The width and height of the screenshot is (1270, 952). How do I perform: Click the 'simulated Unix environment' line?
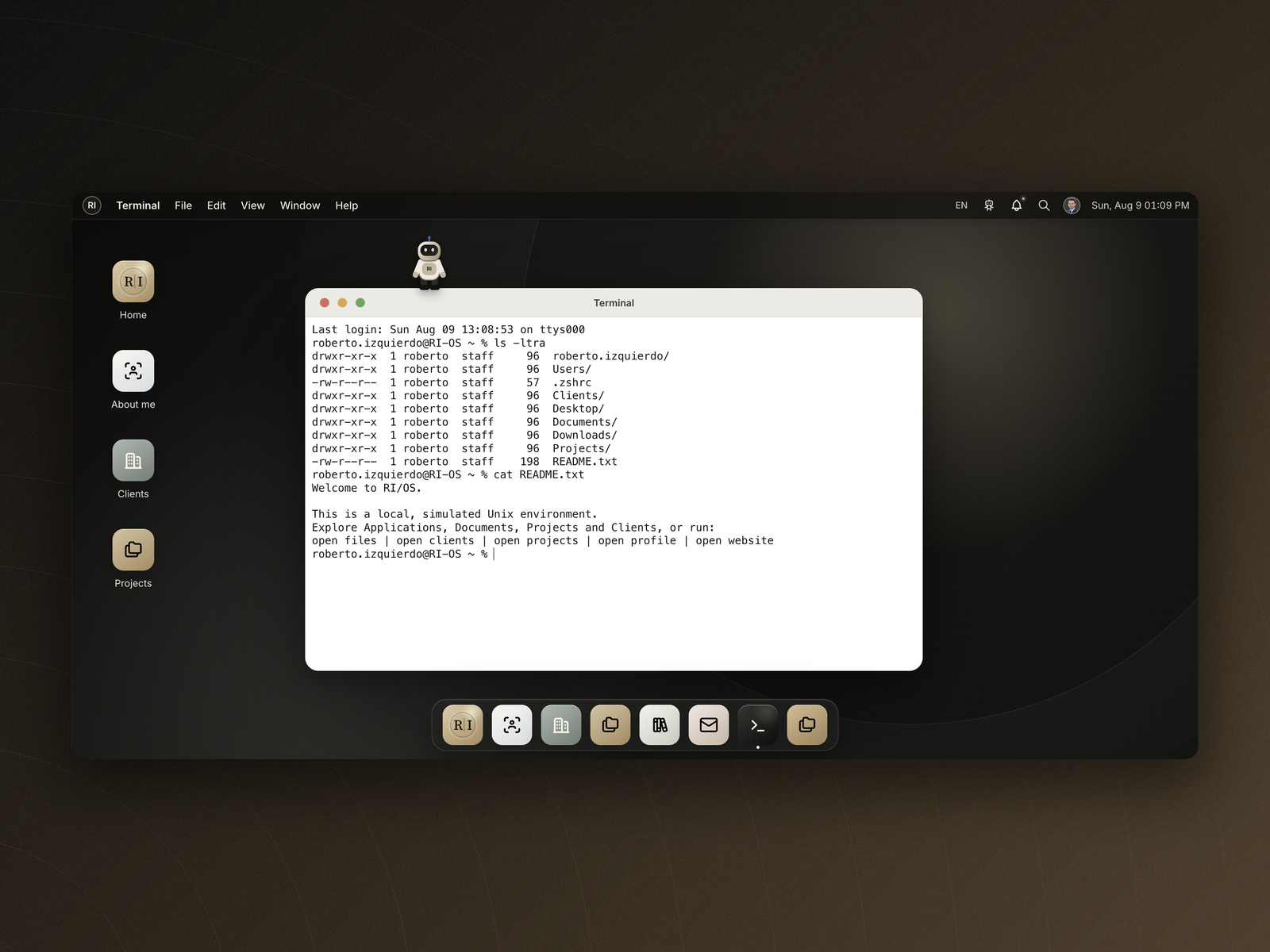point(455,515)
